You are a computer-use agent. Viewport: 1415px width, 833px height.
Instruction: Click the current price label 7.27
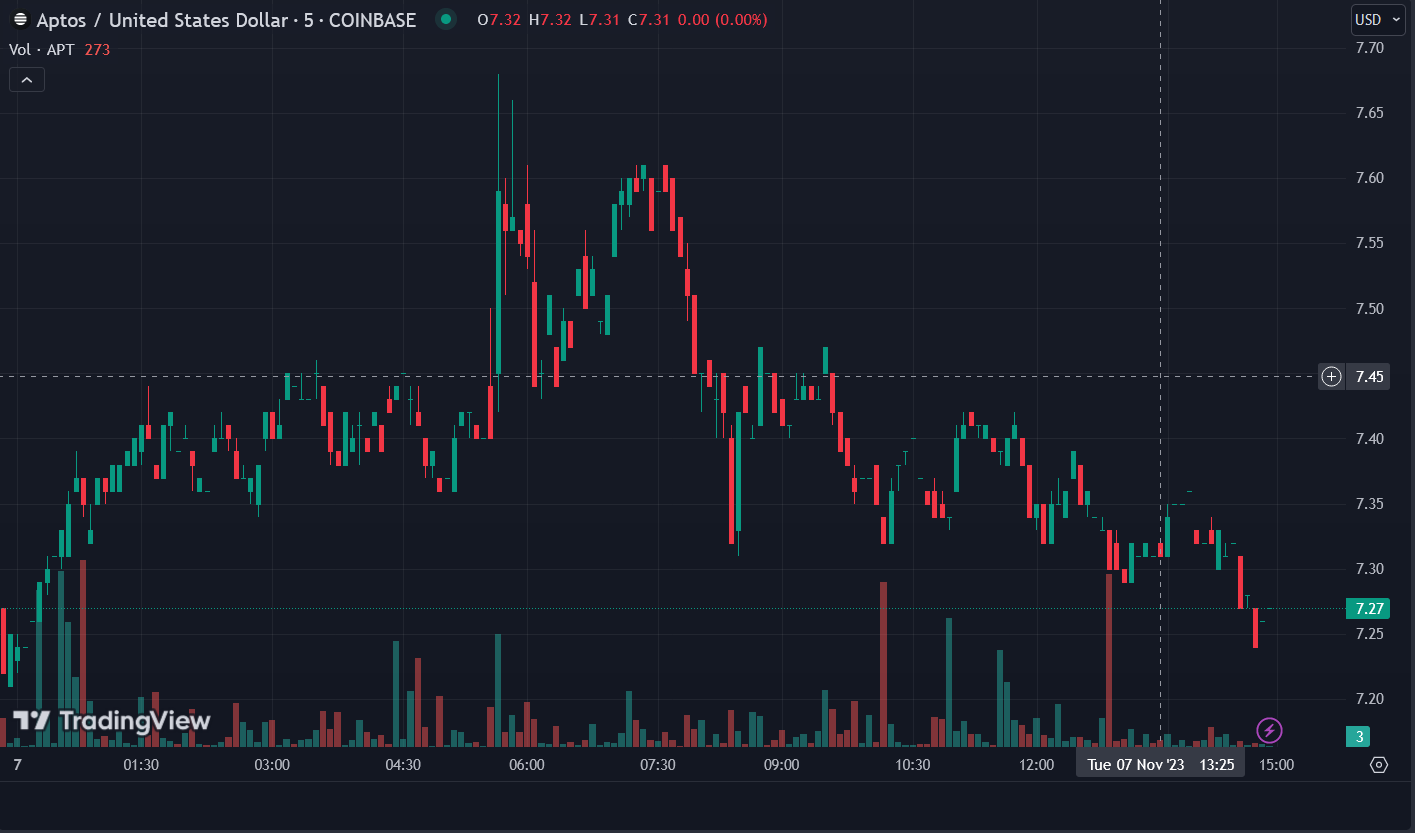tap(1369, 609)
